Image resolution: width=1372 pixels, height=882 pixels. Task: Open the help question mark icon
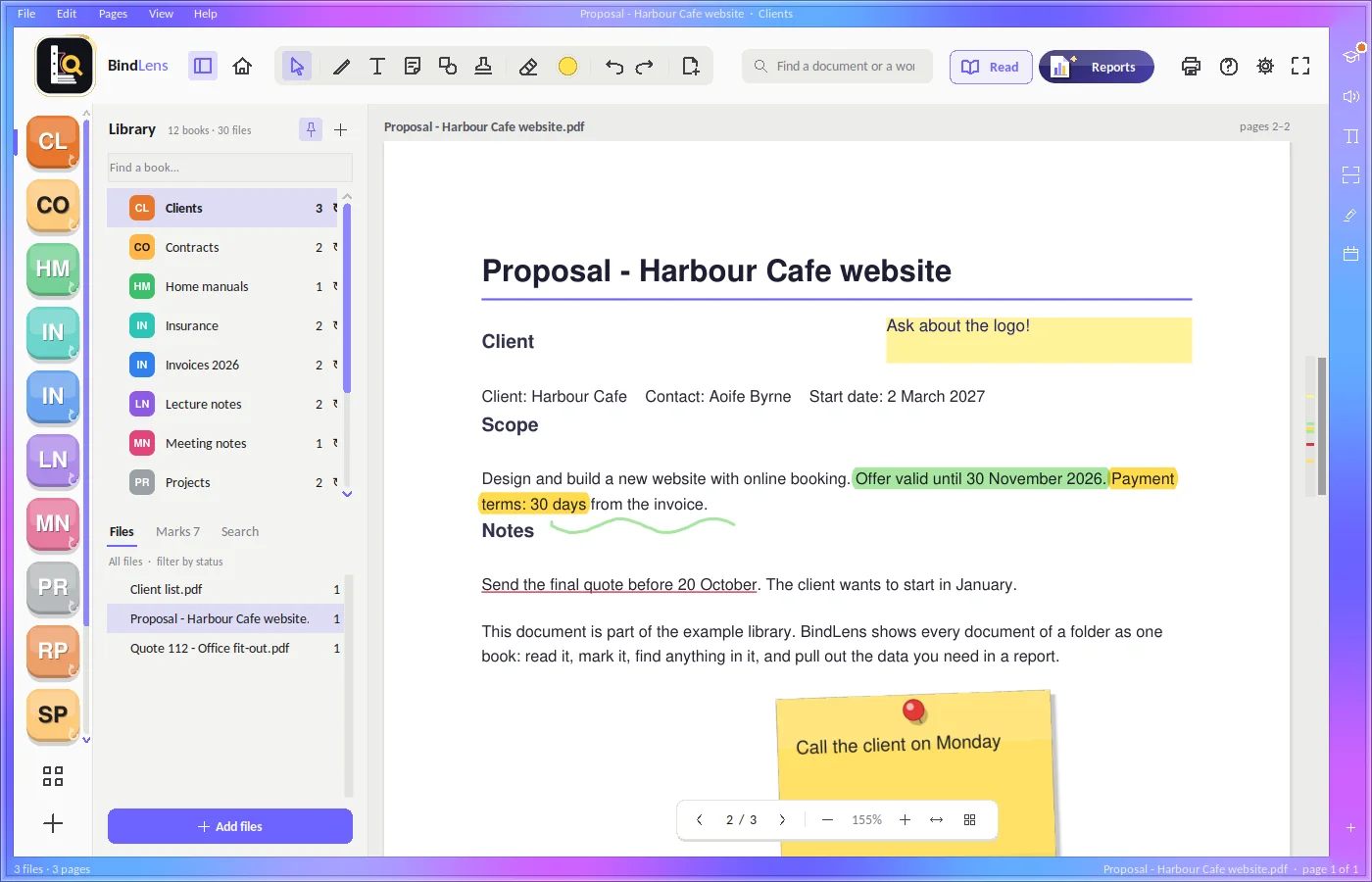click(x=1229, y=66)
